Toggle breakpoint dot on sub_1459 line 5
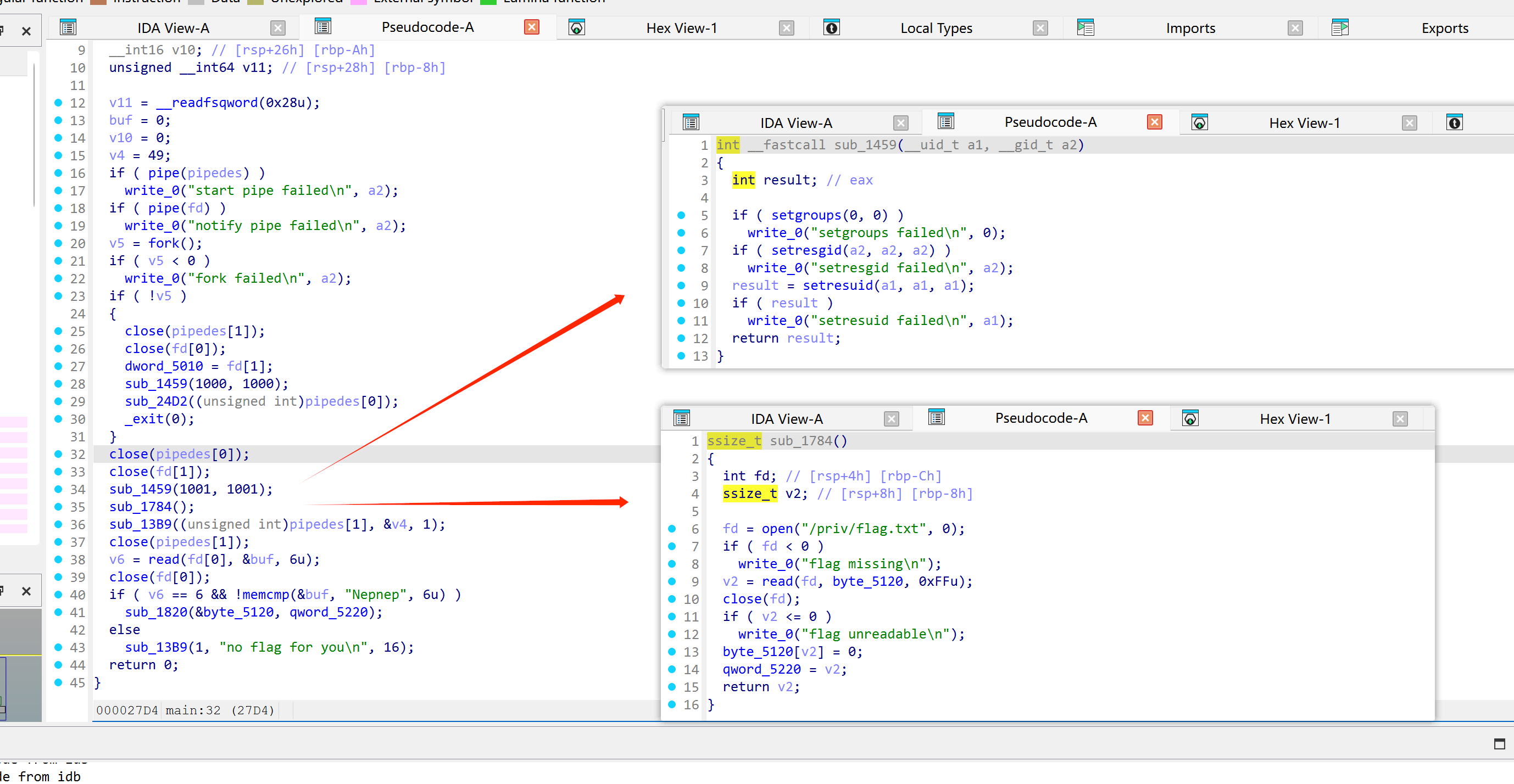 [681, 215]
